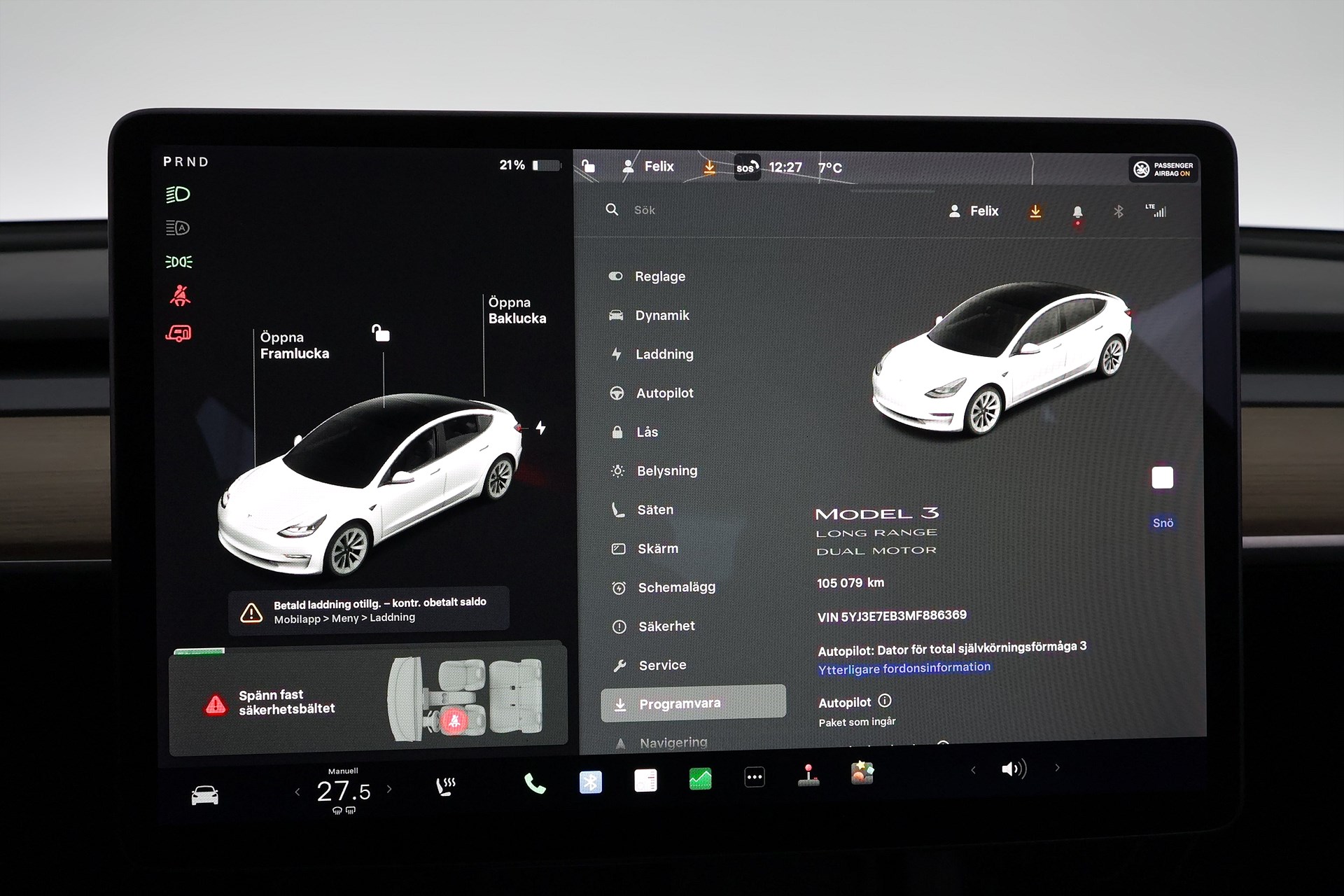The height and width of the screenshot is (896, 1344).
Task: Open the three-dots app launcher
Action: [754, 777]
